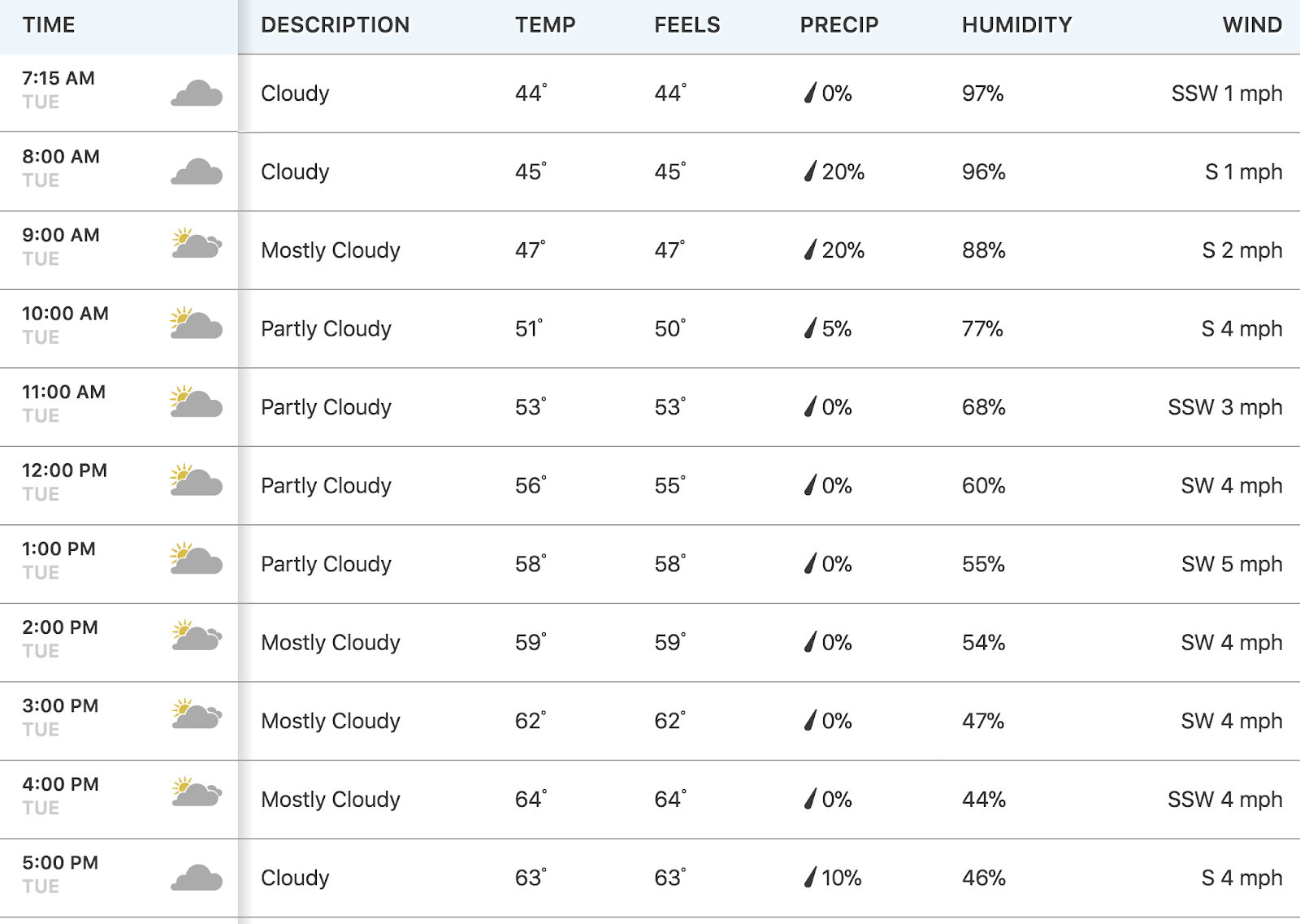1300x924 pixels.
Task: Click the sun-cloud icon at 12:00 PM
Action: point(197,479)
